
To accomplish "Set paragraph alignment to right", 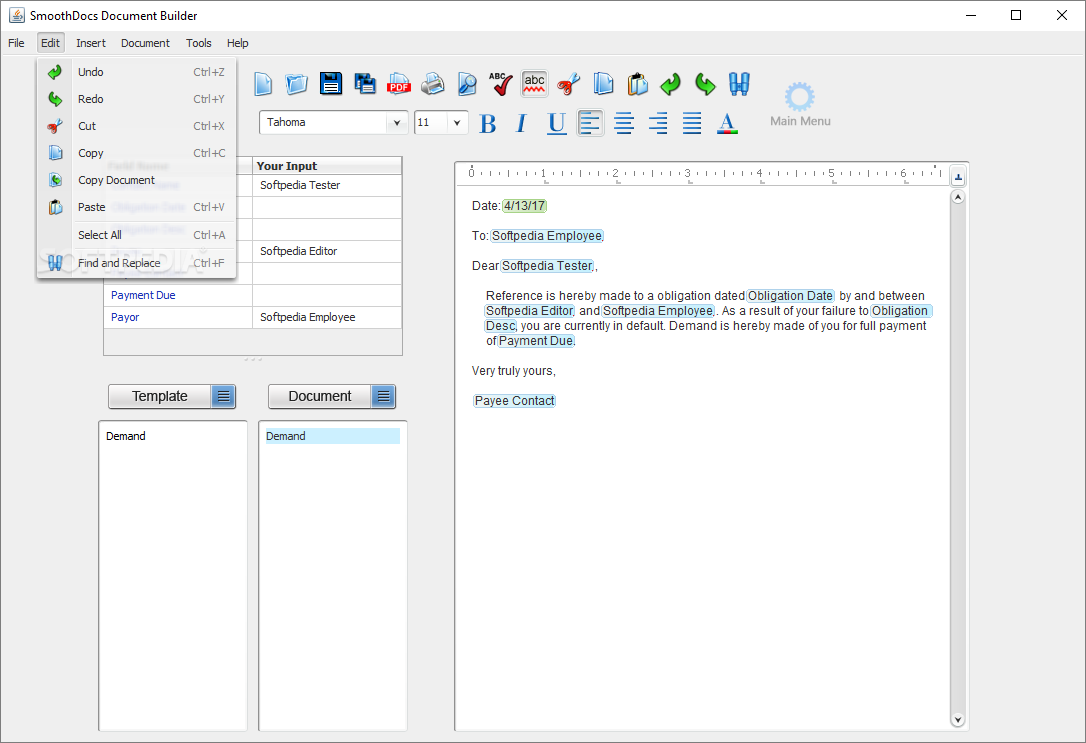I will point(658,123).
